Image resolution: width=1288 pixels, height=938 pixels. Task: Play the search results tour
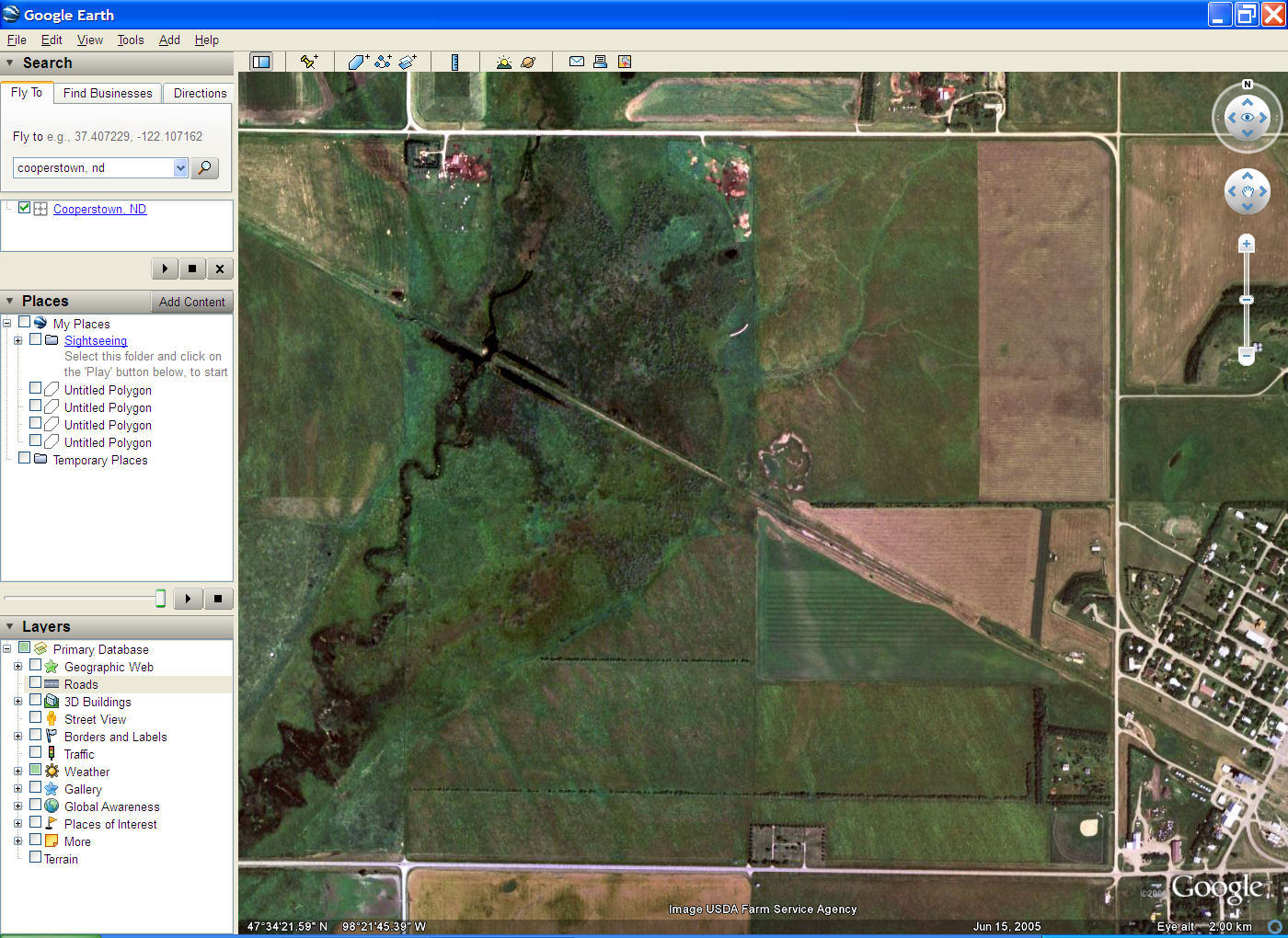click(165, 269)
